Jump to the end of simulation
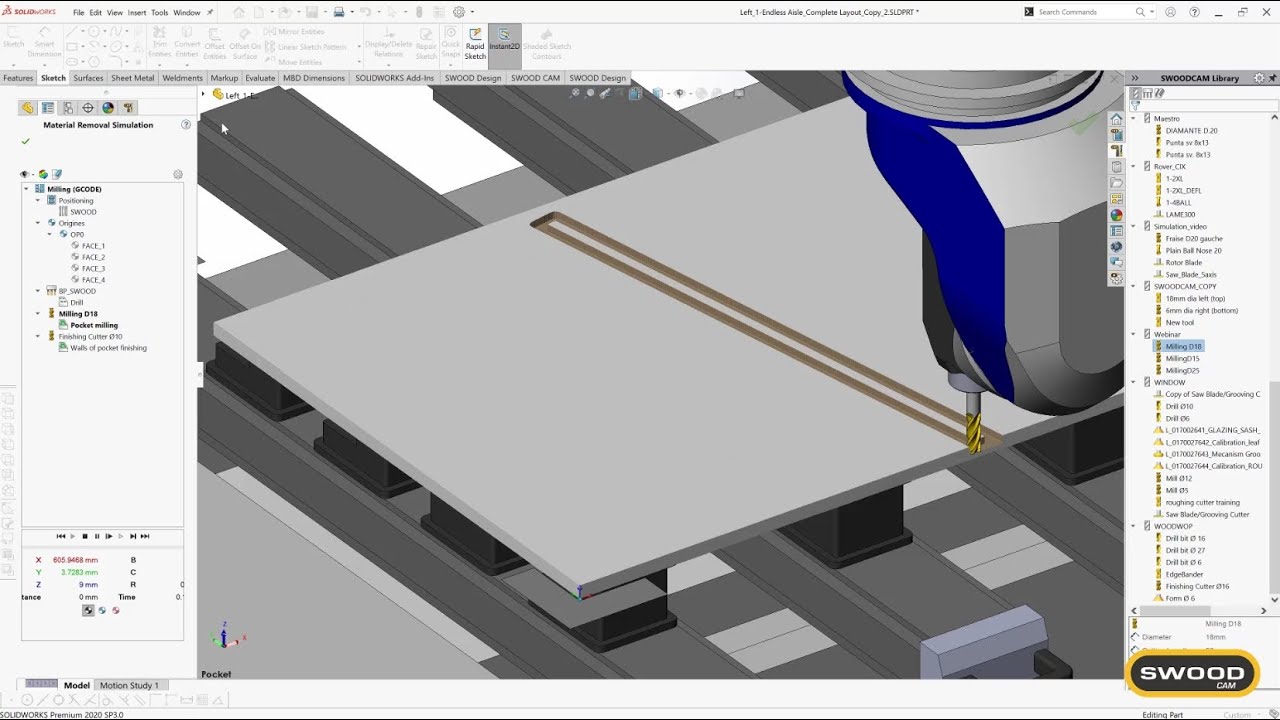Image resolution: width=1280 pixels, height=720 pixels. tap(145, 536)
